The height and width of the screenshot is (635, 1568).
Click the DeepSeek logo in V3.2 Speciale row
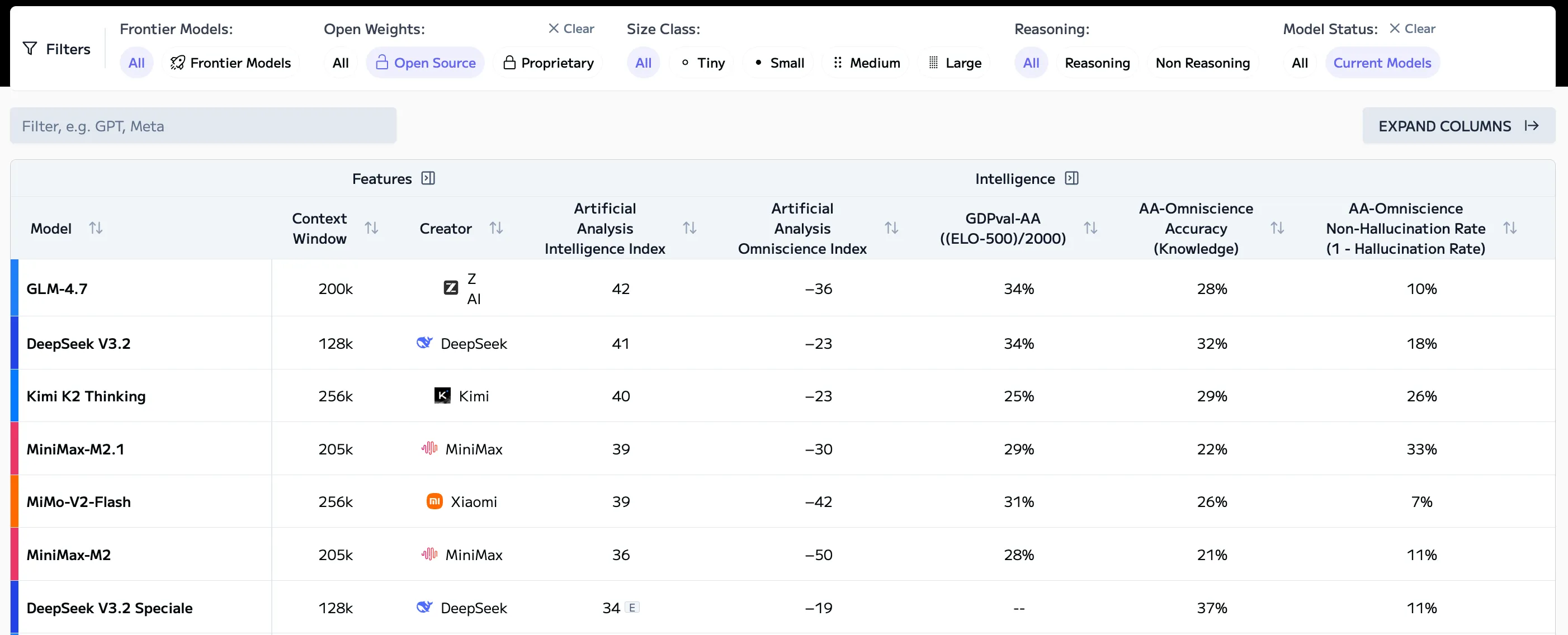tap(424, 607)
